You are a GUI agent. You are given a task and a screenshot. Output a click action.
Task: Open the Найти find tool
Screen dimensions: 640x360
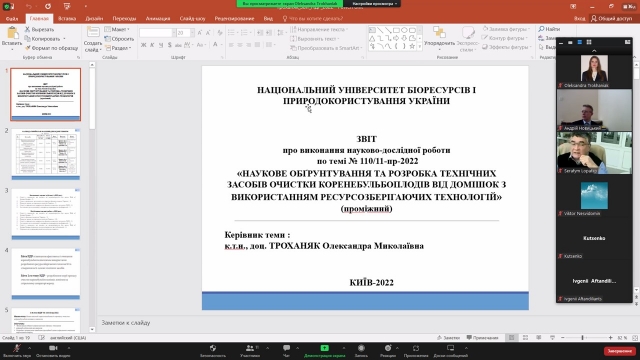(x=549, y=29)
